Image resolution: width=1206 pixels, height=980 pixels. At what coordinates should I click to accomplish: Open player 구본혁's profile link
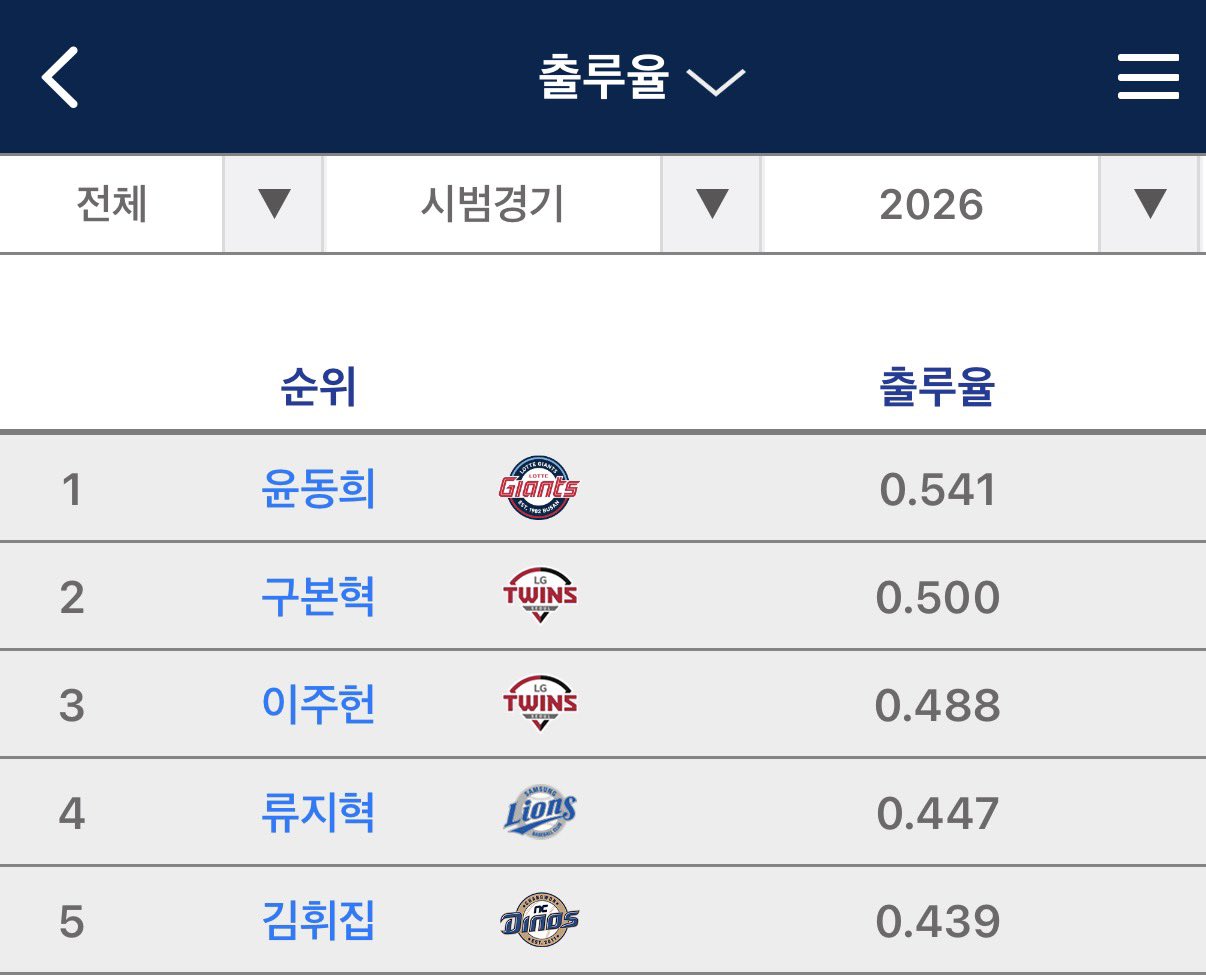pyautogui.click(x=318, y=598)
